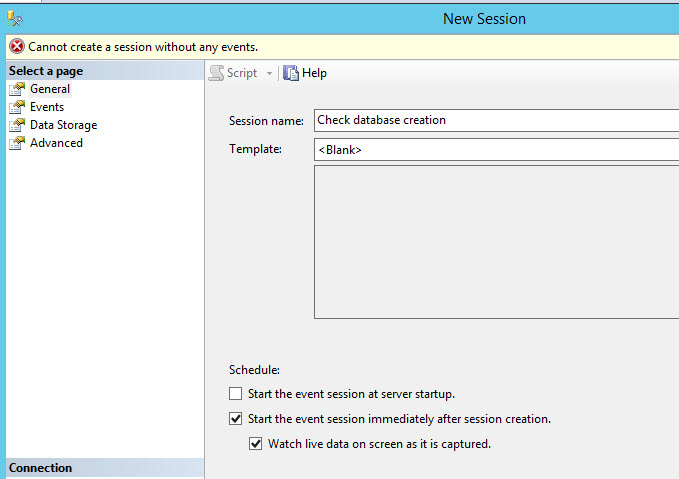Switch to the Data Storage page
Viewport: 679px width, 479px height.
63,125
